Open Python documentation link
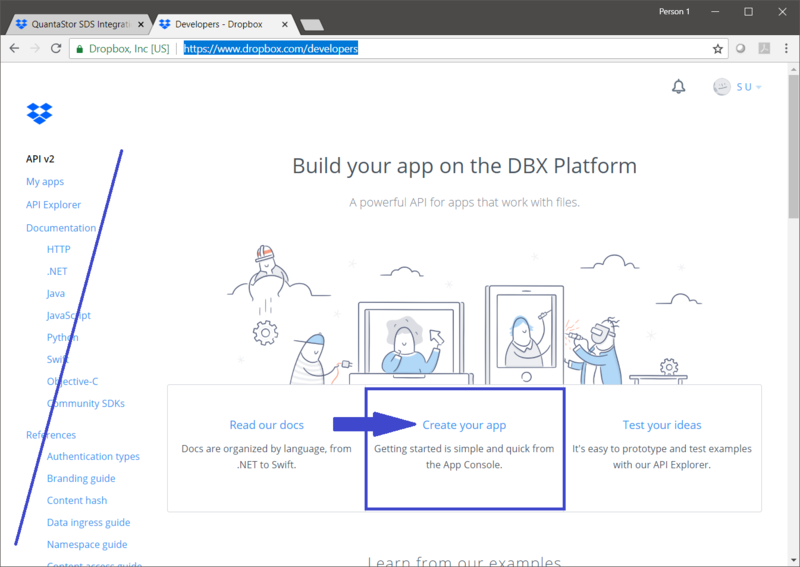The width and height of the screenshot is (800, 567). coord(62,337)
